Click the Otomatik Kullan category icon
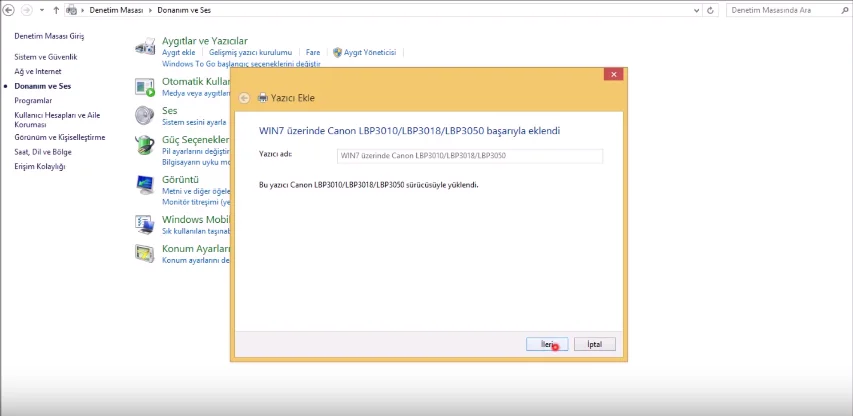The width and height of the screenshot is (853, 416). point(145,87)
